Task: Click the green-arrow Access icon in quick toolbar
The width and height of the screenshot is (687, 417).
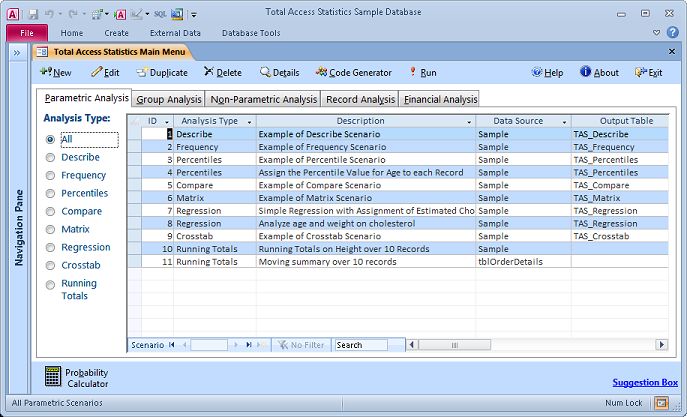Action: click(x=120, y=14)
